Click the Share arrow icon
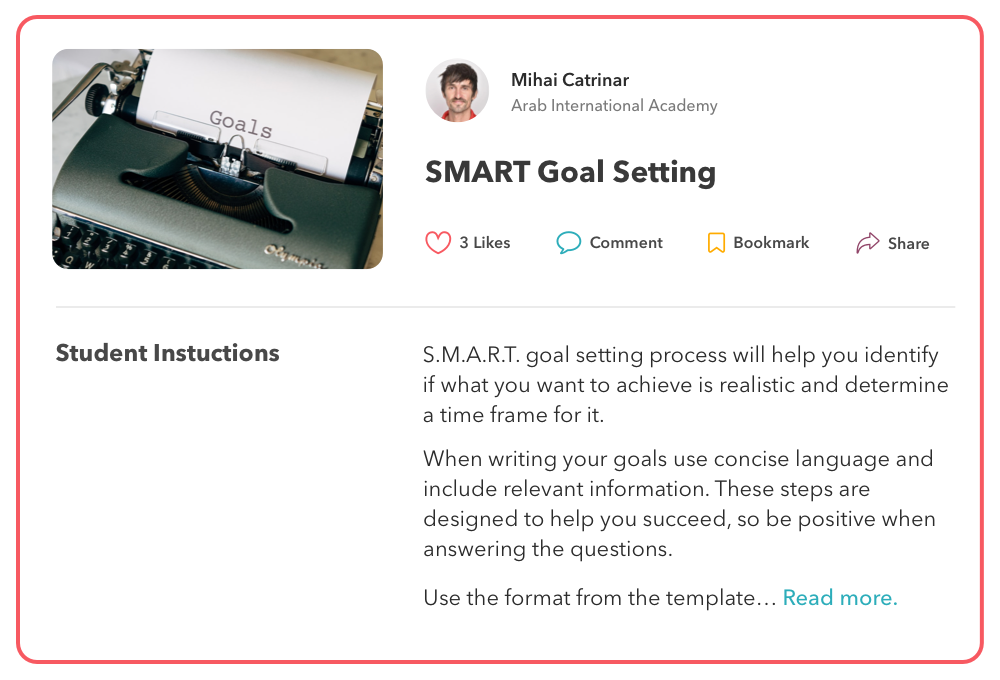This screenshot has height=680, width=1000. (867, 242)
